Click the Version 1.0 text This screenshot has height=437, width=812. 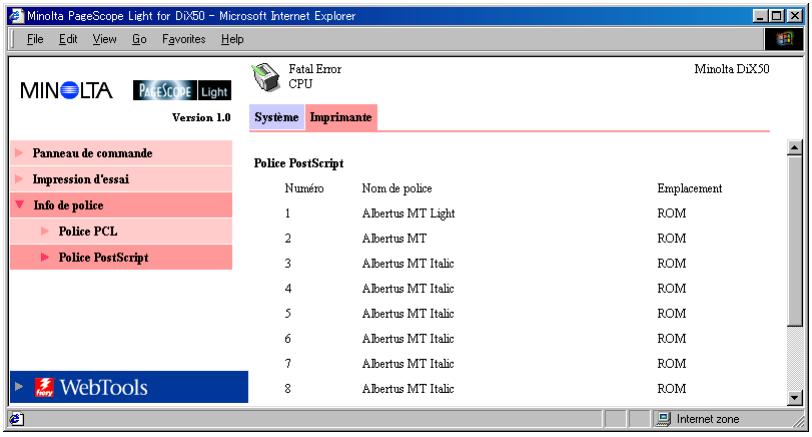(x=201, y=118)
